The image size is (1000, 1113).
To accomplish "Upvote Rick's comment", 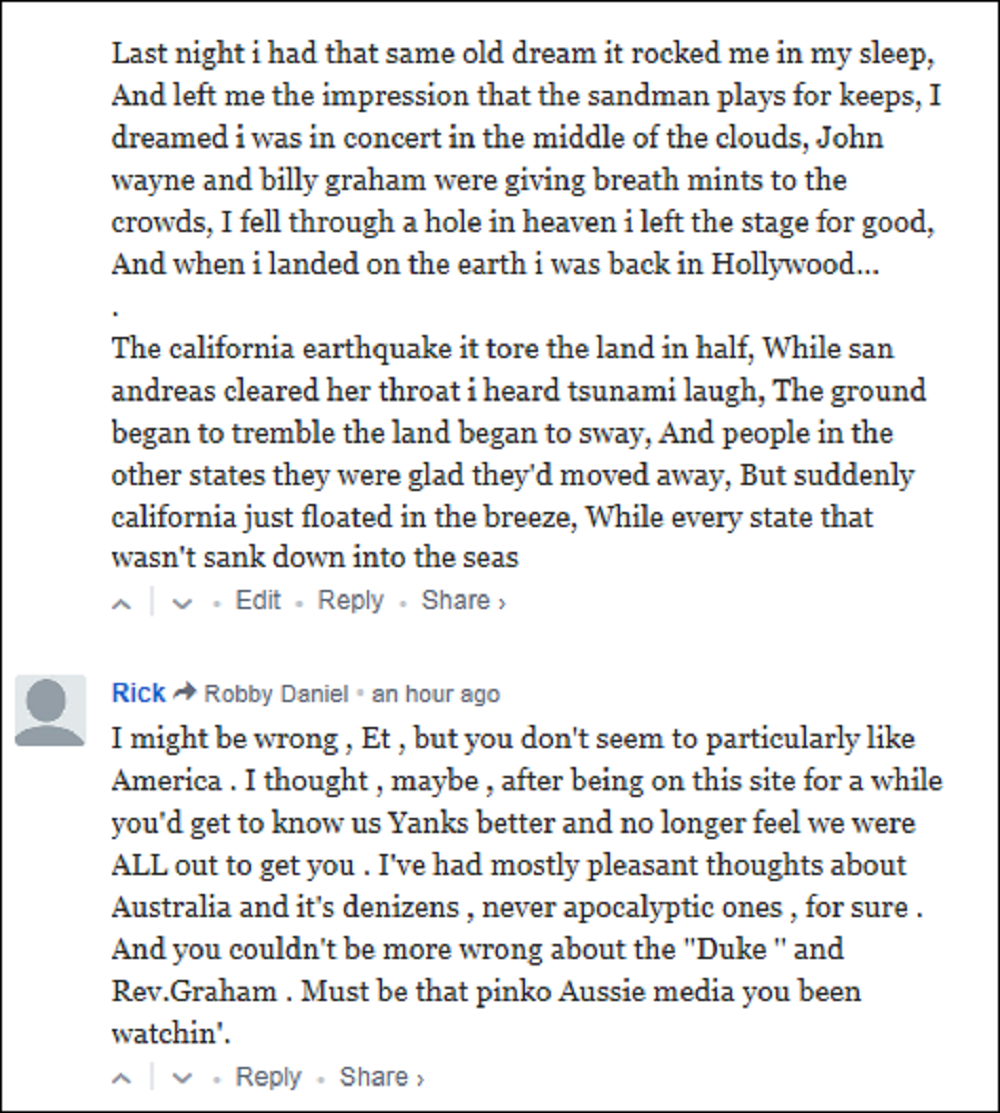I will click(122, 1079).
